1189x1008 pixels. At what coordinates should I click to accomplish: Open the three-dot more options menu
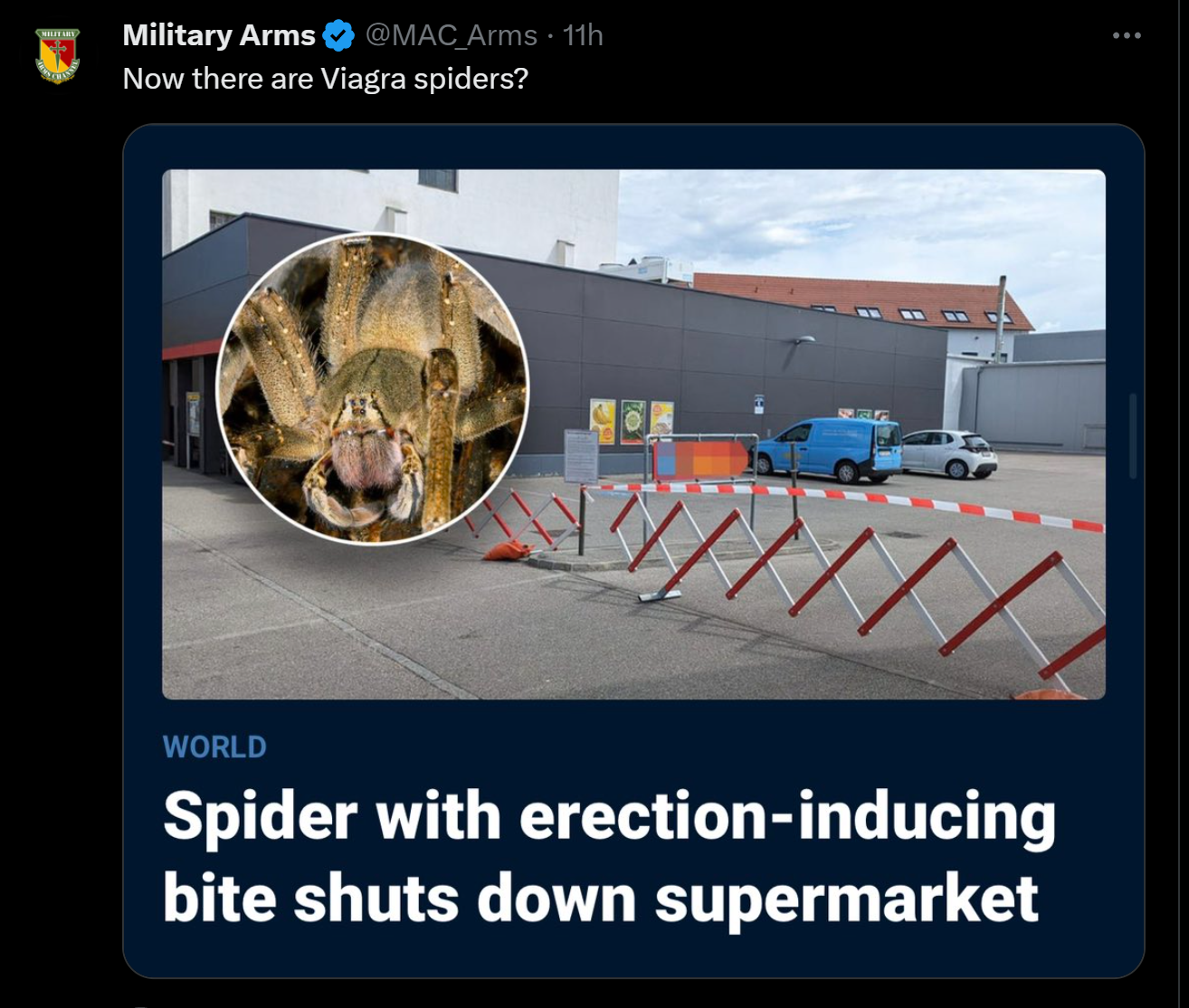click(x=1127, y=35)
